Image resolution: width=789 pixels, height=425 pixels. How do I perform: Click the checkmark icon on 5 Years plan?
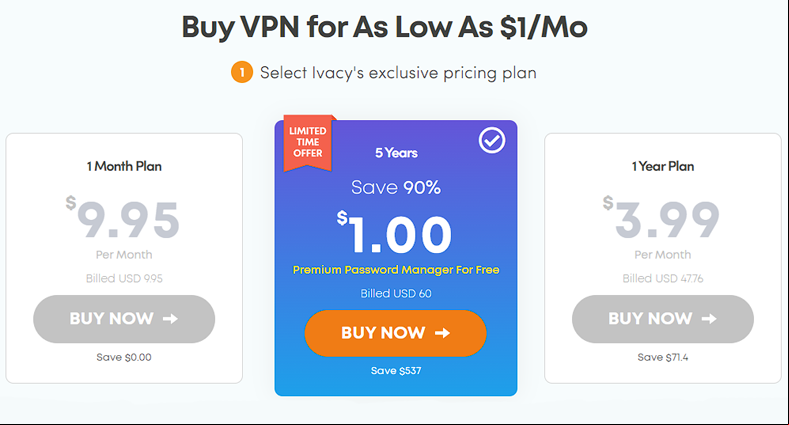(x=492, y=140)
